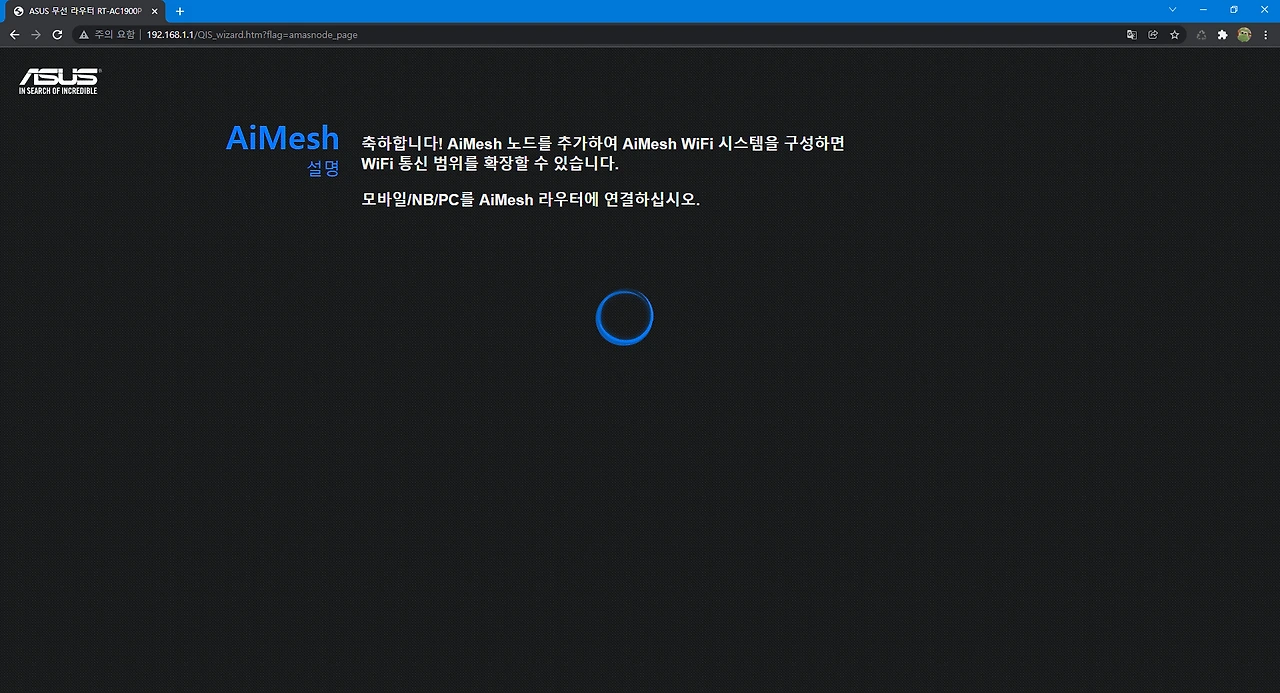Image resolution: width=1280 pixels, height=693 pixels.
Task: Open a new tab with the plus button
Action: pos(179,11)
